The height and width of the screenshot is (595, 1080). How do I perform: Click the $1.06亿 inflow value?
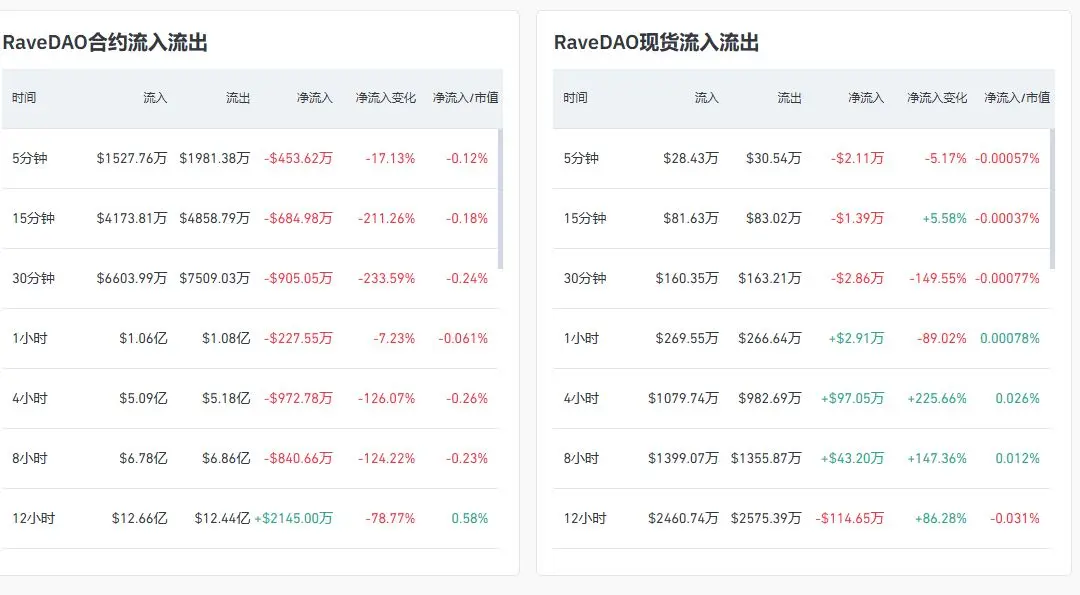tap(143, 338)
